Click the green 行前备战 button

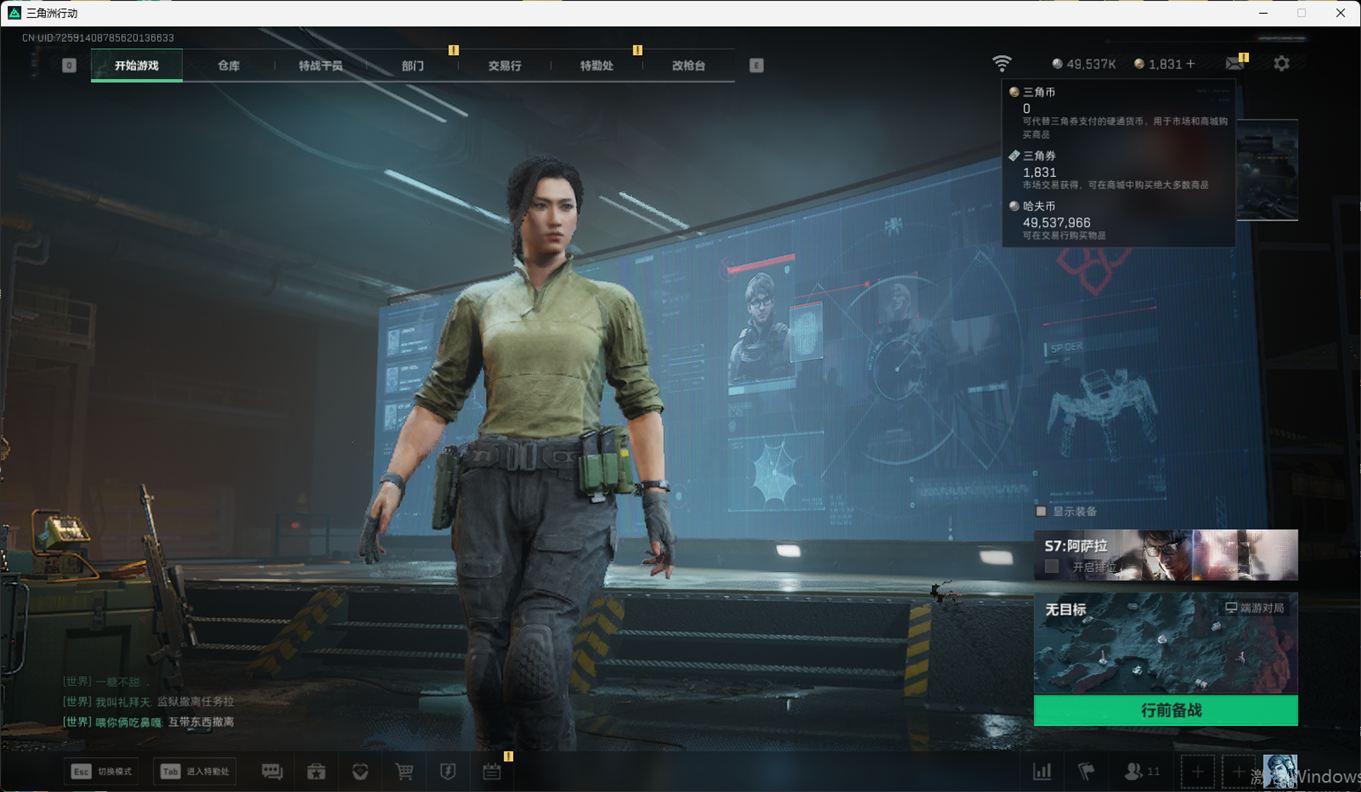click(x=1165, y=711)
